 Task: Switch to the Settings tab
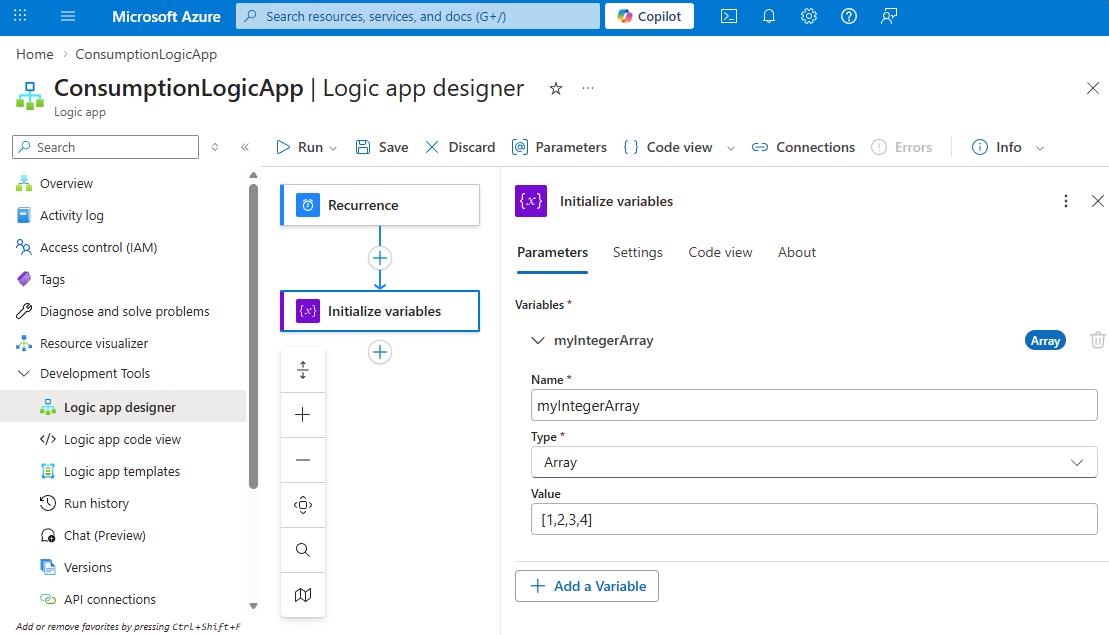click(637, 252)
